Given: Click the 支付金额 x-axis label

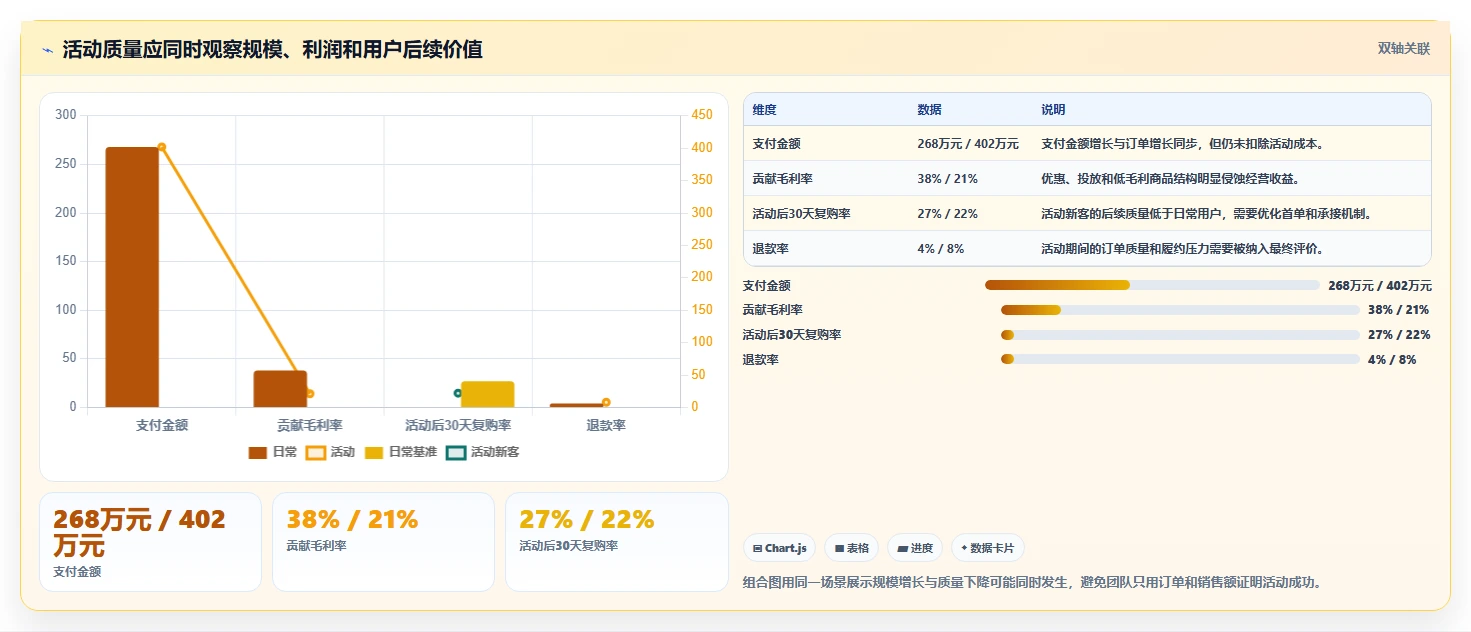Looking at the screenshot, I should (x=162, y=425).
